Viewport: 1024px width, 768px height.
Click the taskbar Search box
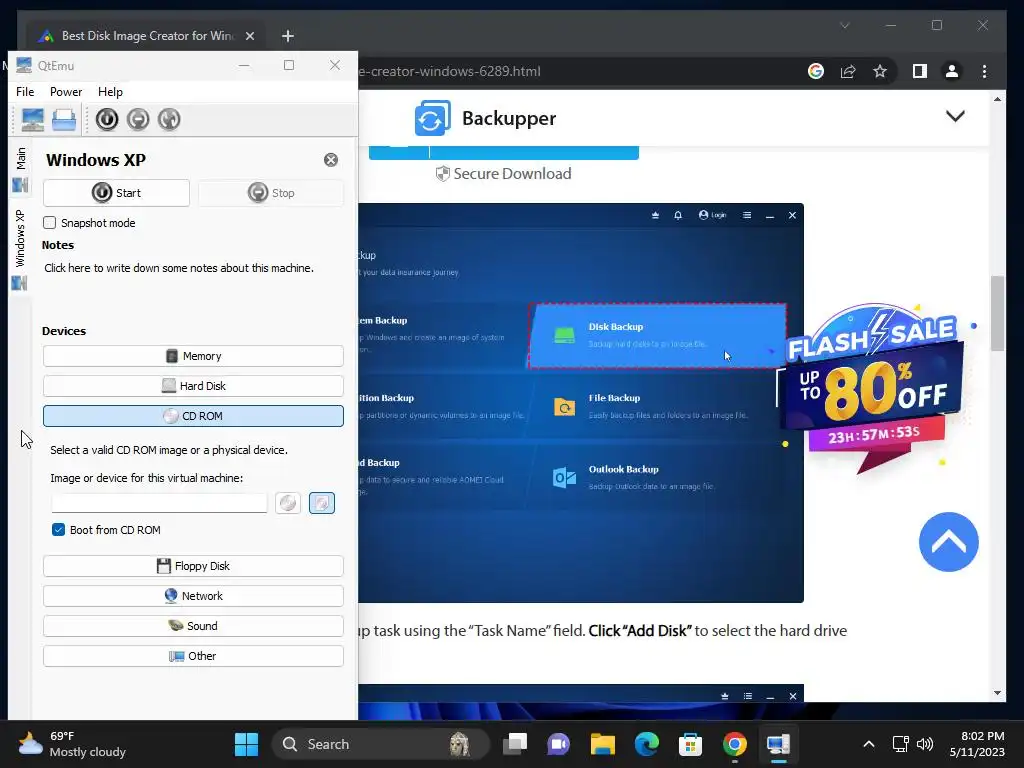[380, 744]
